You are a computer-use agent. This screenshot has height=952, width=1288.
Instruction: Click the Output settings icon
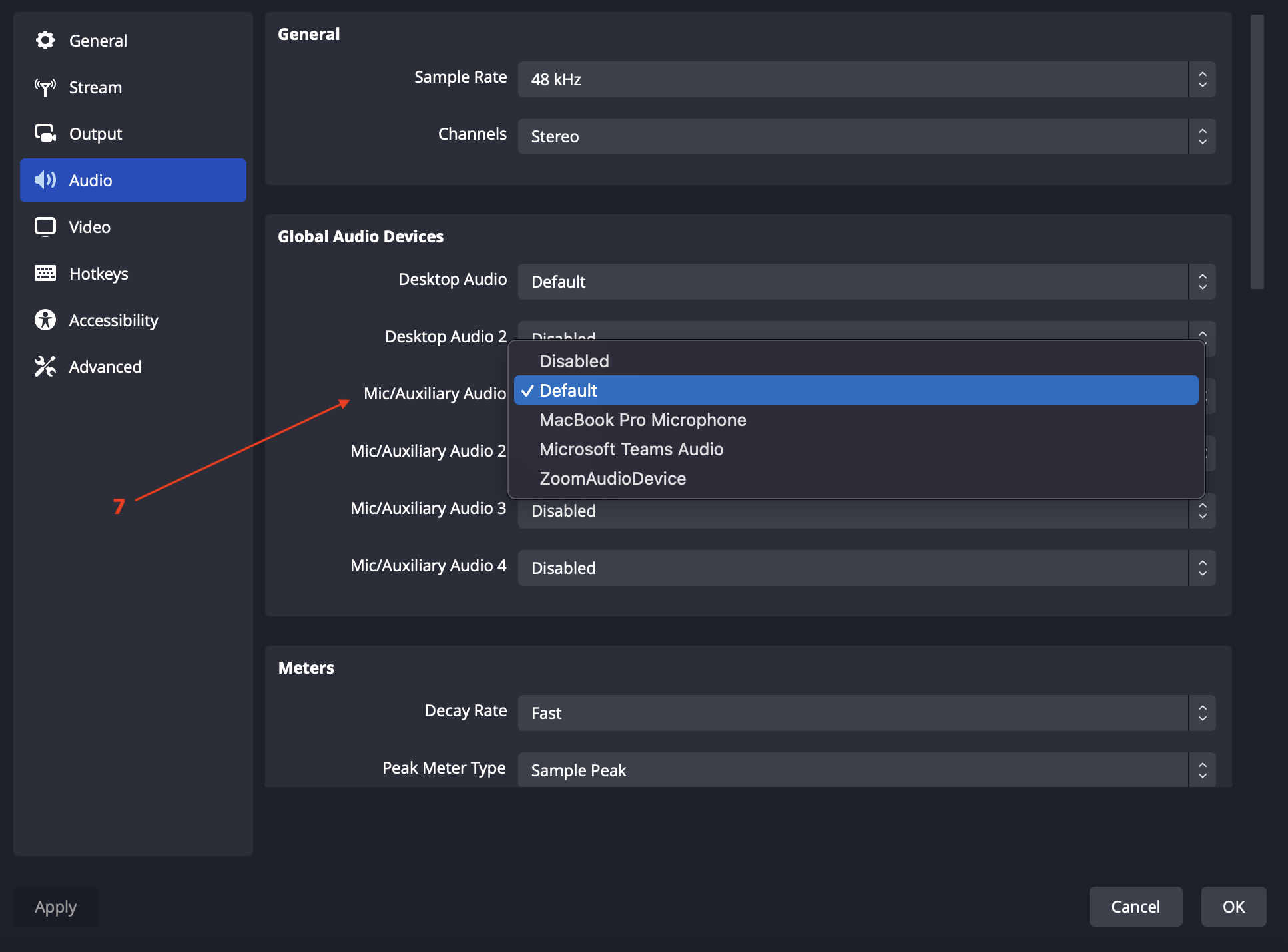pos(45,134)
